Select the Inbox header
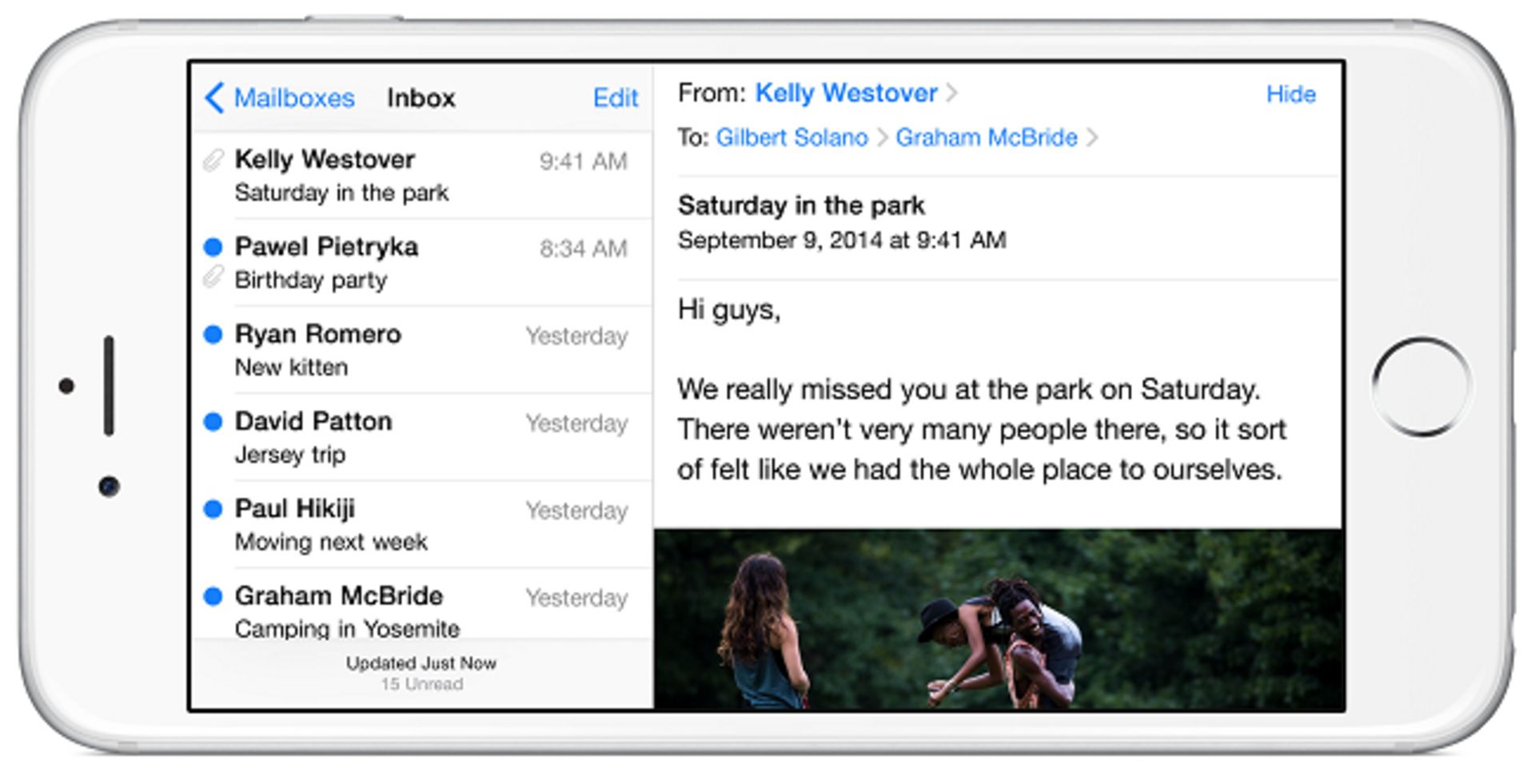Image resolution: width=1535 pixels, height=784 pixels. (421, 98)
